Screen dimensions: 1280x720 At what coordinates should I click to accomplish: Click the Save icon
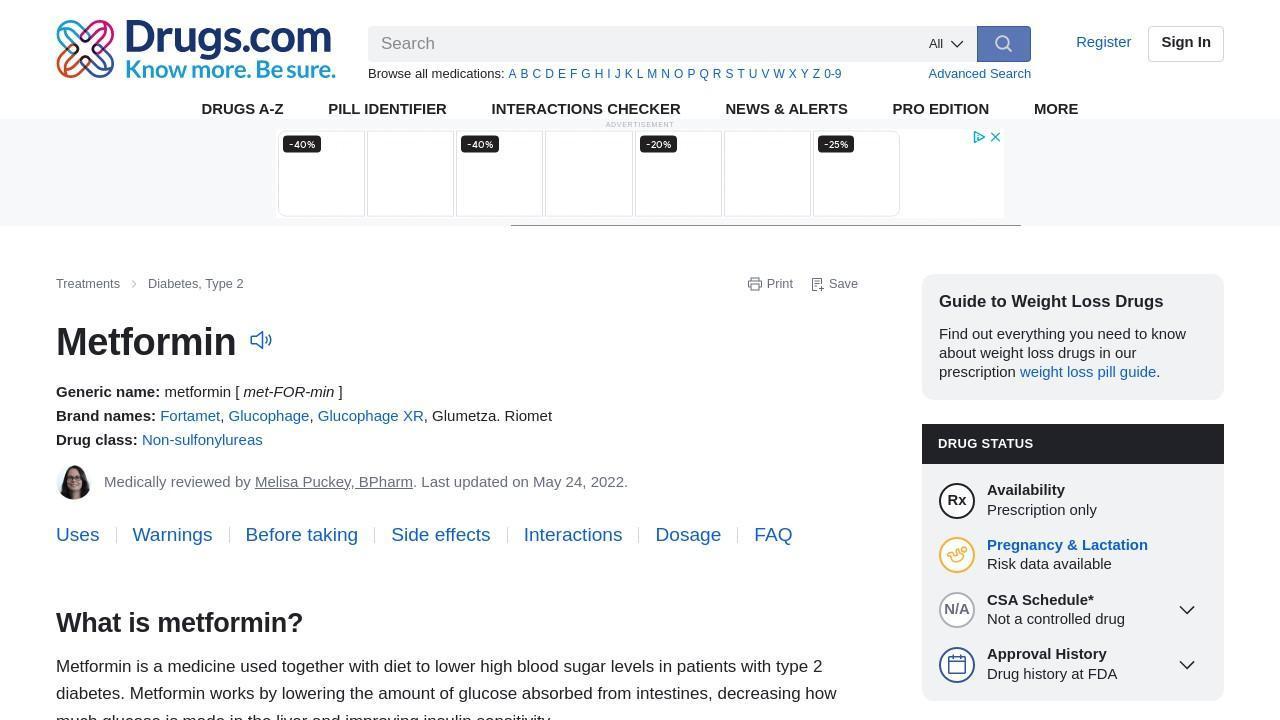click(x=817, y=284)
